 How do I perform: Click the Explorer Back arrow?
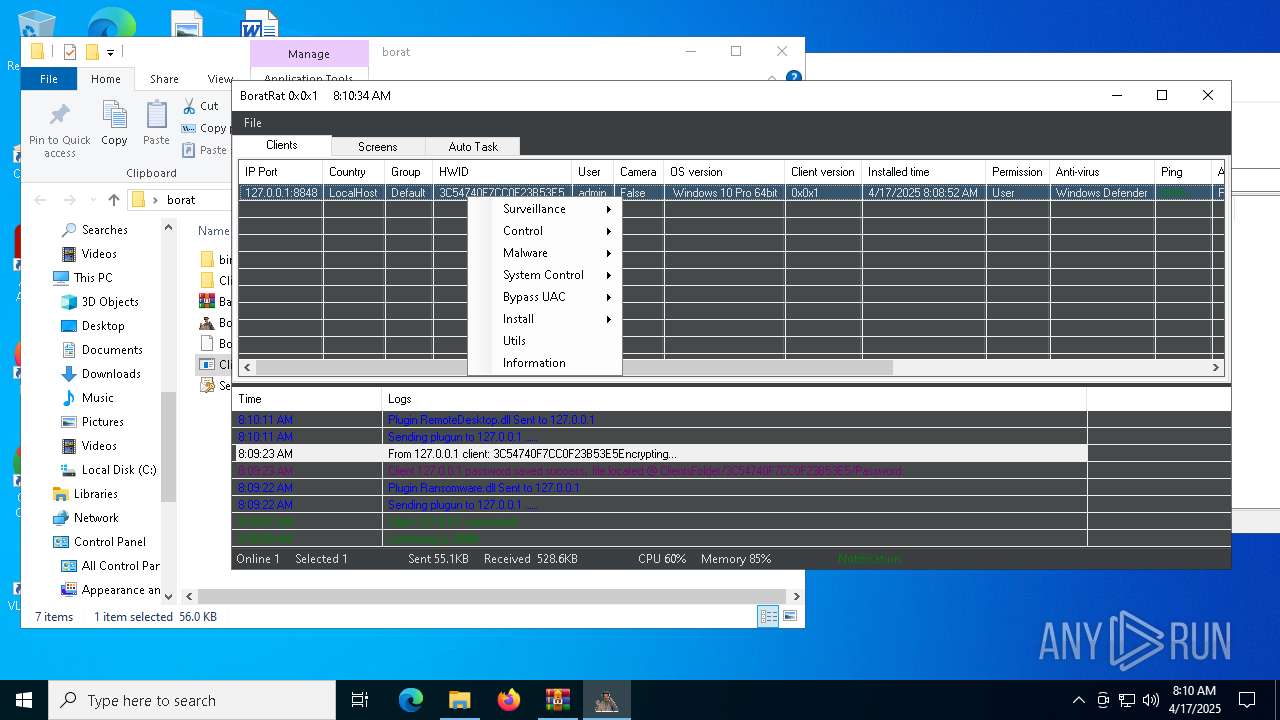(x=41, y=200)
